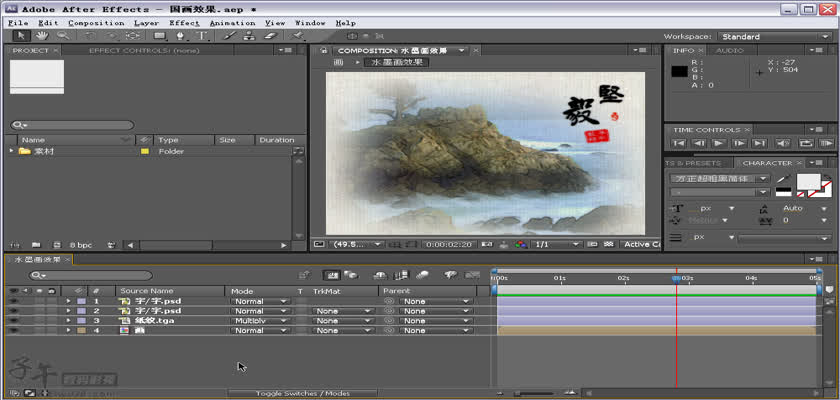The width and height of the screenshot is (840, 400).
Task: Enable Motion Blur in timeline
Action: coord(422,275)
